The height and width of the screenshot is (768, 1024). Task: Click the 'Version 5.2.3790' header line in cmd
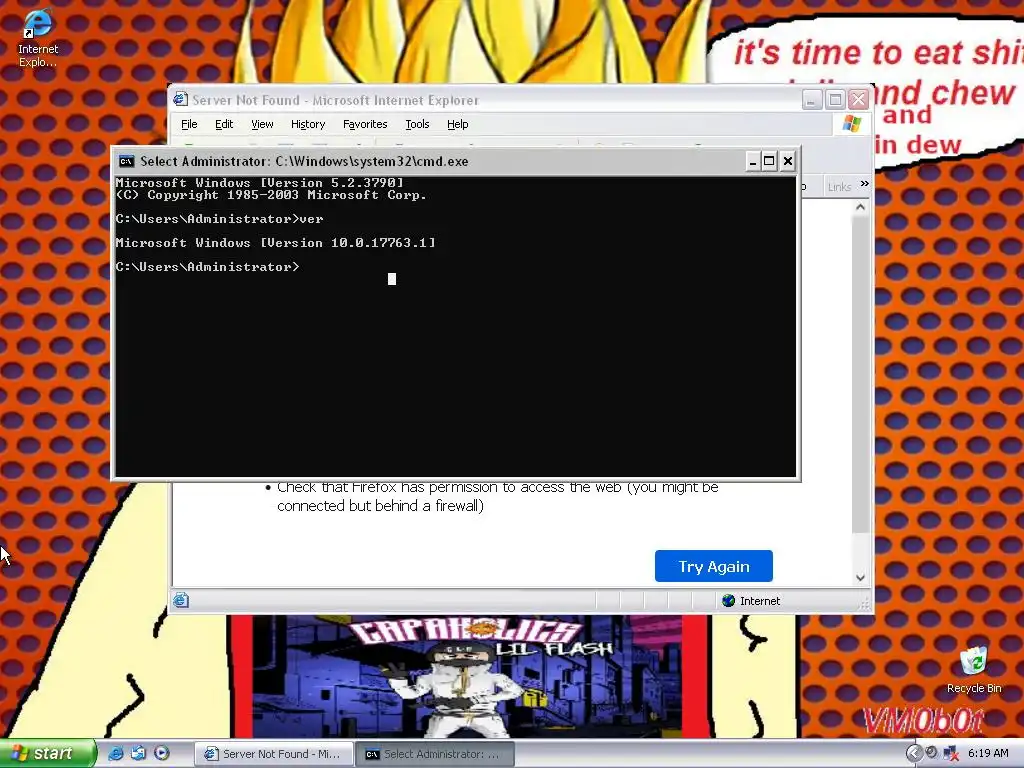point(260,183)
